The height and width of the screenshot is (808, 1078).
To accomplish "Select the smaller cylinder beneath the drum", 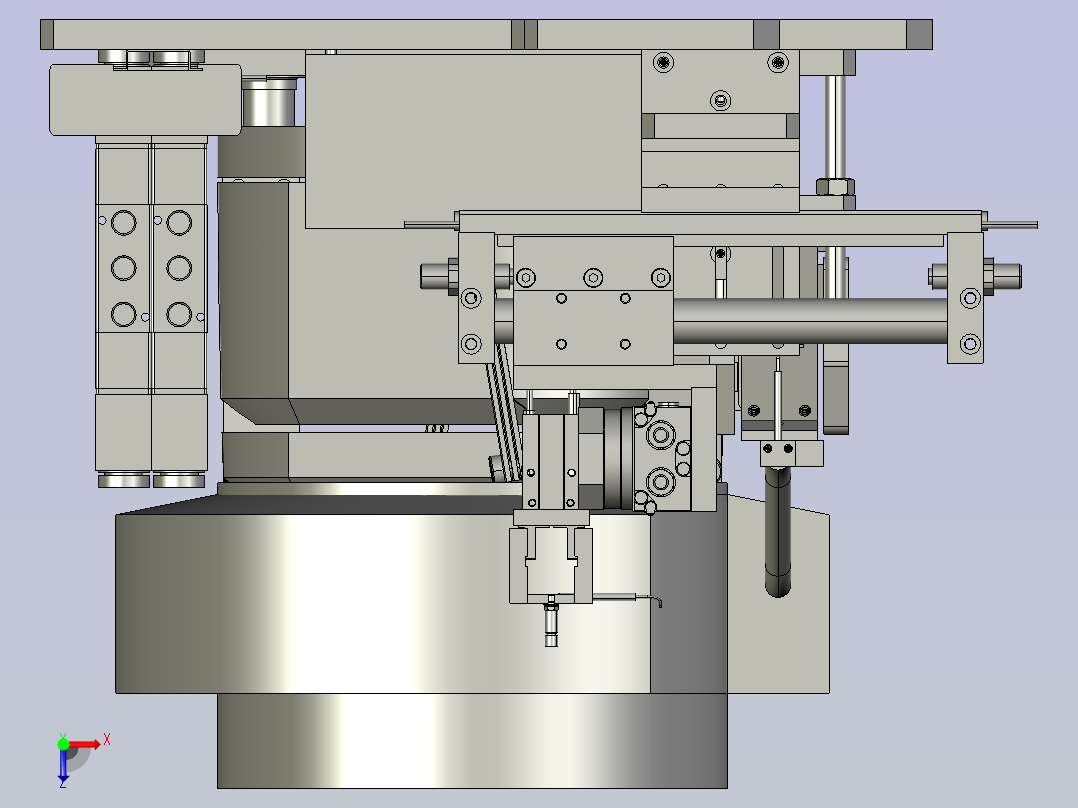I will tap(472, 741).
